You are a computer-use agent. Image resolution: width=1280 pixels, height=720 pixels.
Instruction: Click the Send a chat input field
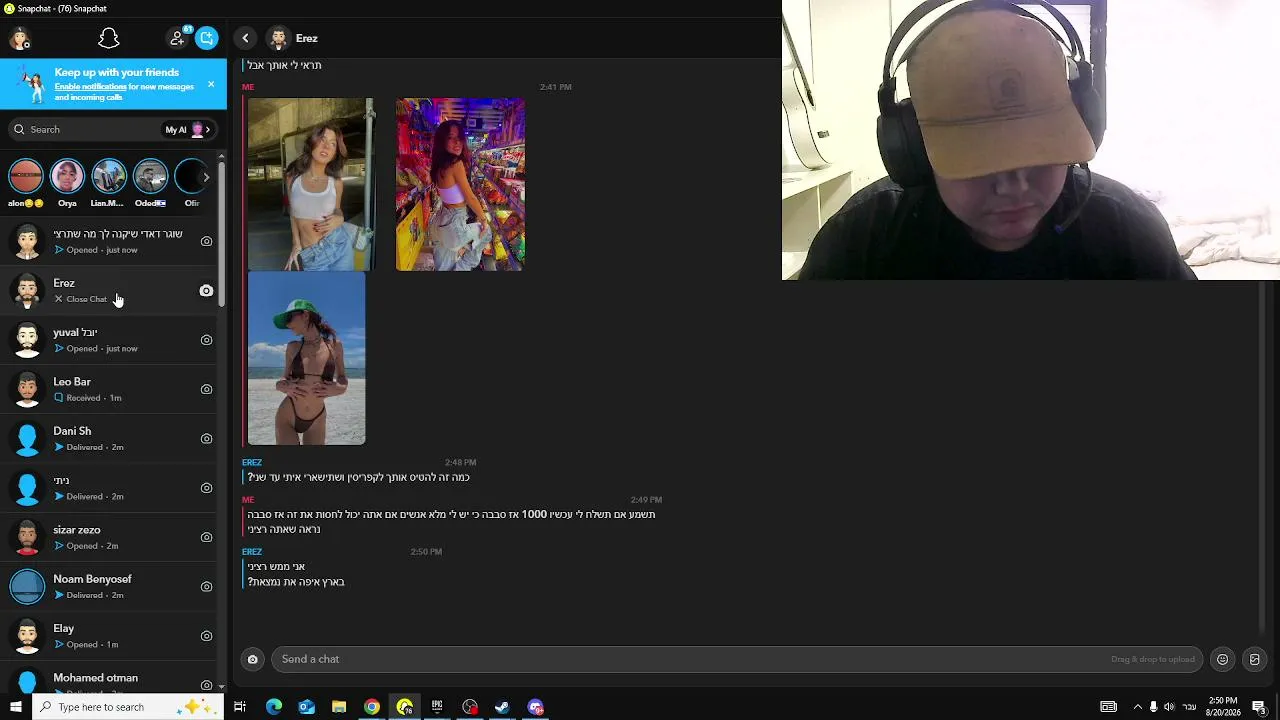[737, 659]
